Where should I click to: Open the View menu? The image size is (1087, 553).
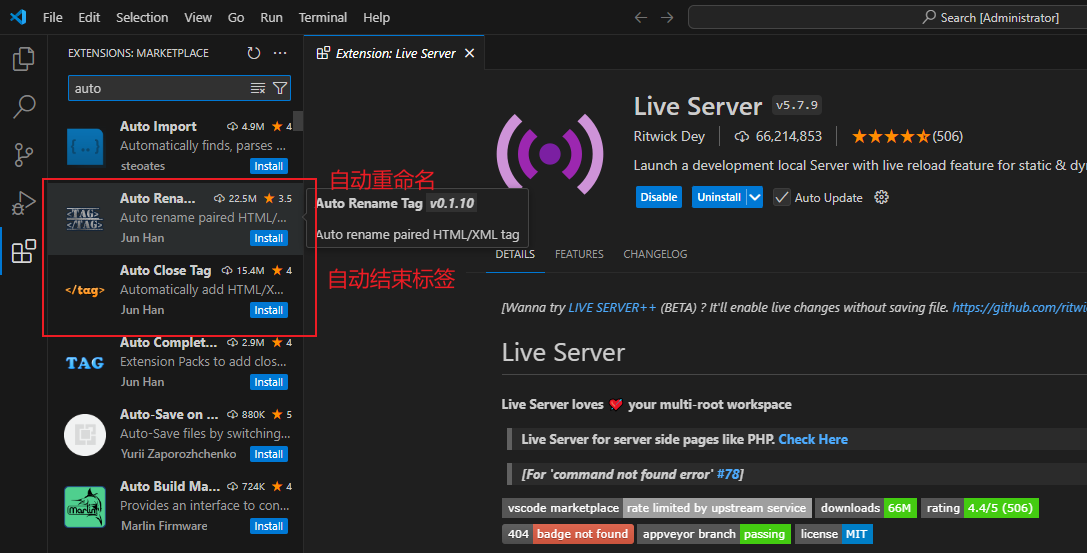(x=198, y=17)
